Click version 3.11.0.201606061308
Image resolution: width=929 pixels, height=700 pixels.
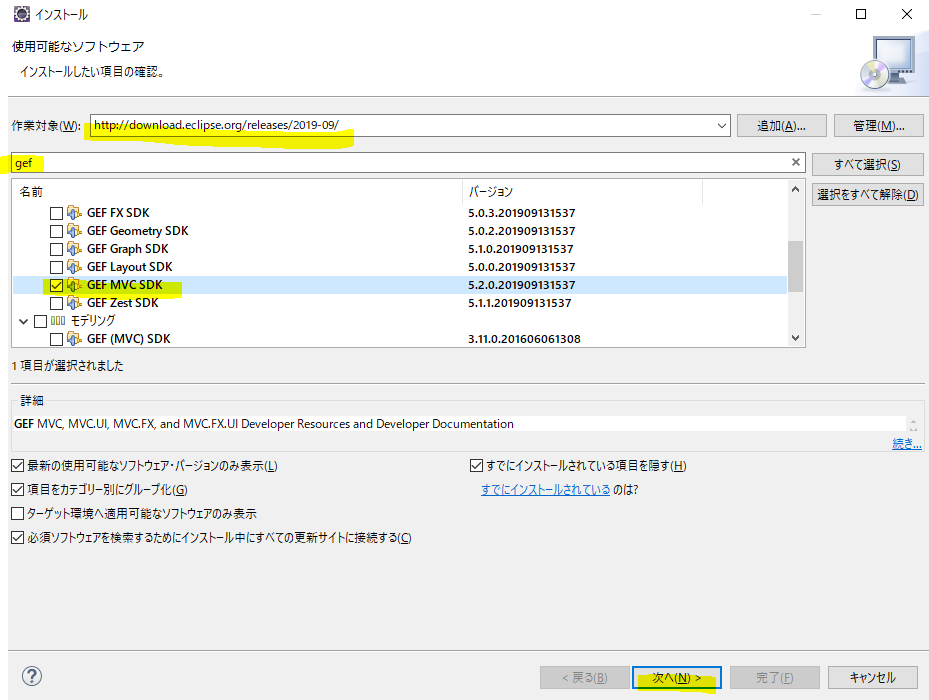tap(524, 339)
